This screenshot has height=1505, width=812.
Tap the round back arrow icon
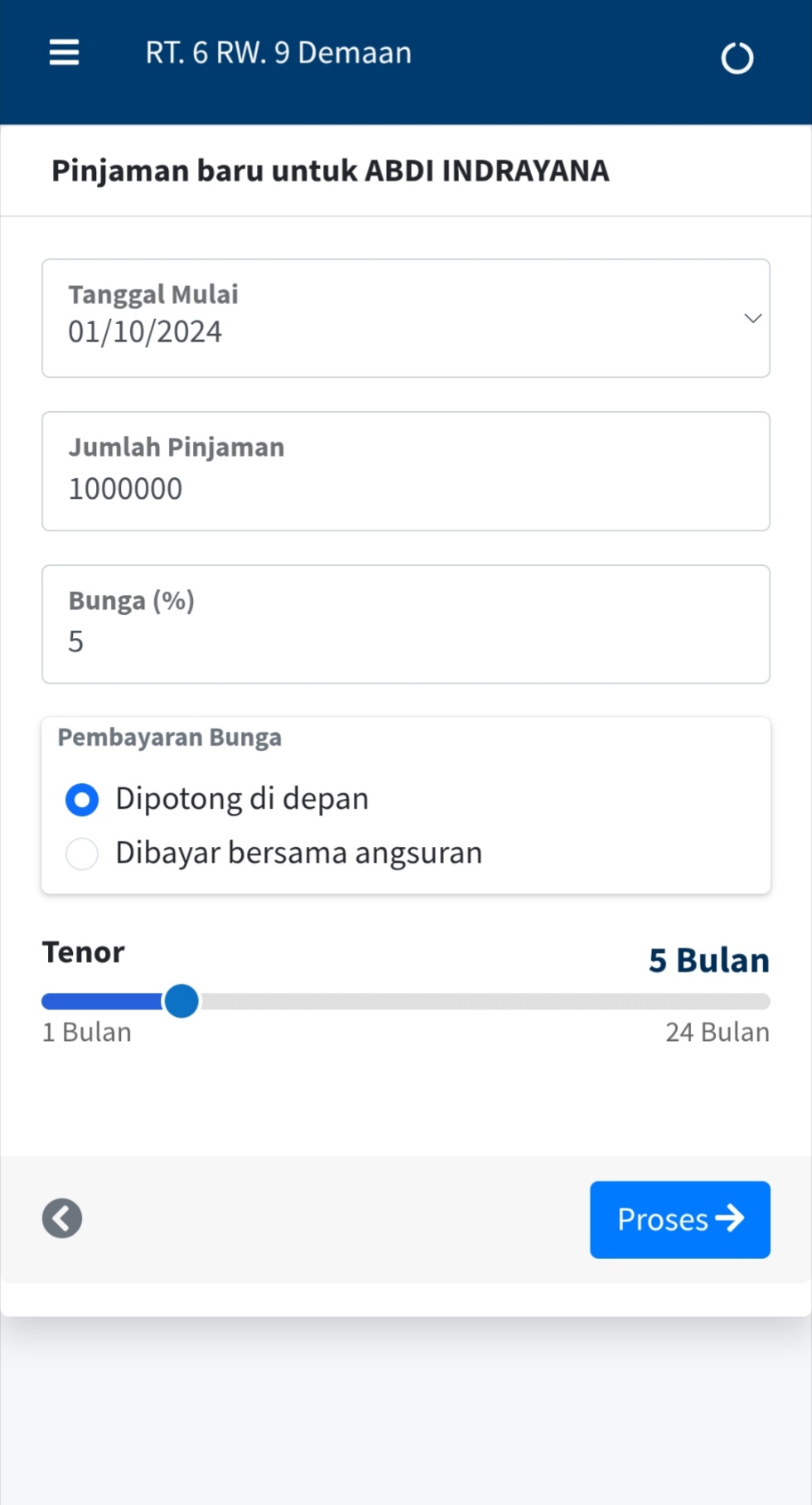click(62, 1218)
